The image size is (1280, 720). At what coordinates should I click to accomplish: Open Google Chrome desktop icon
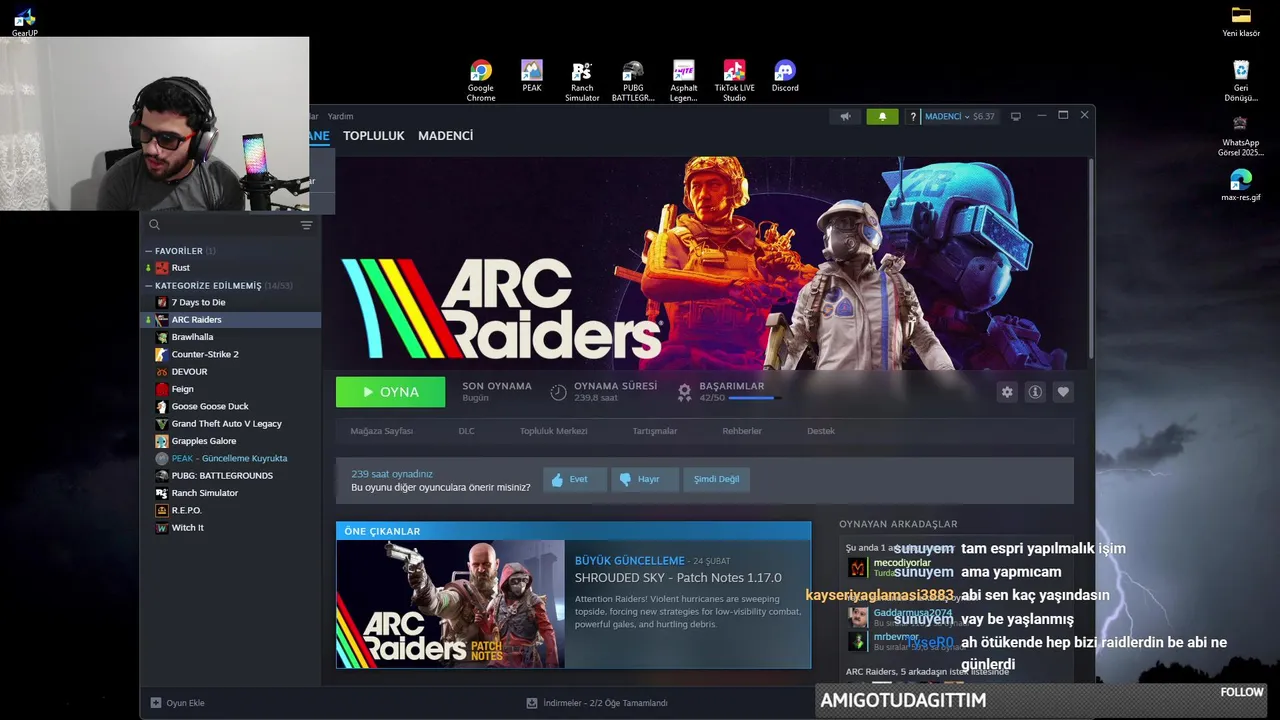(481, 81)
